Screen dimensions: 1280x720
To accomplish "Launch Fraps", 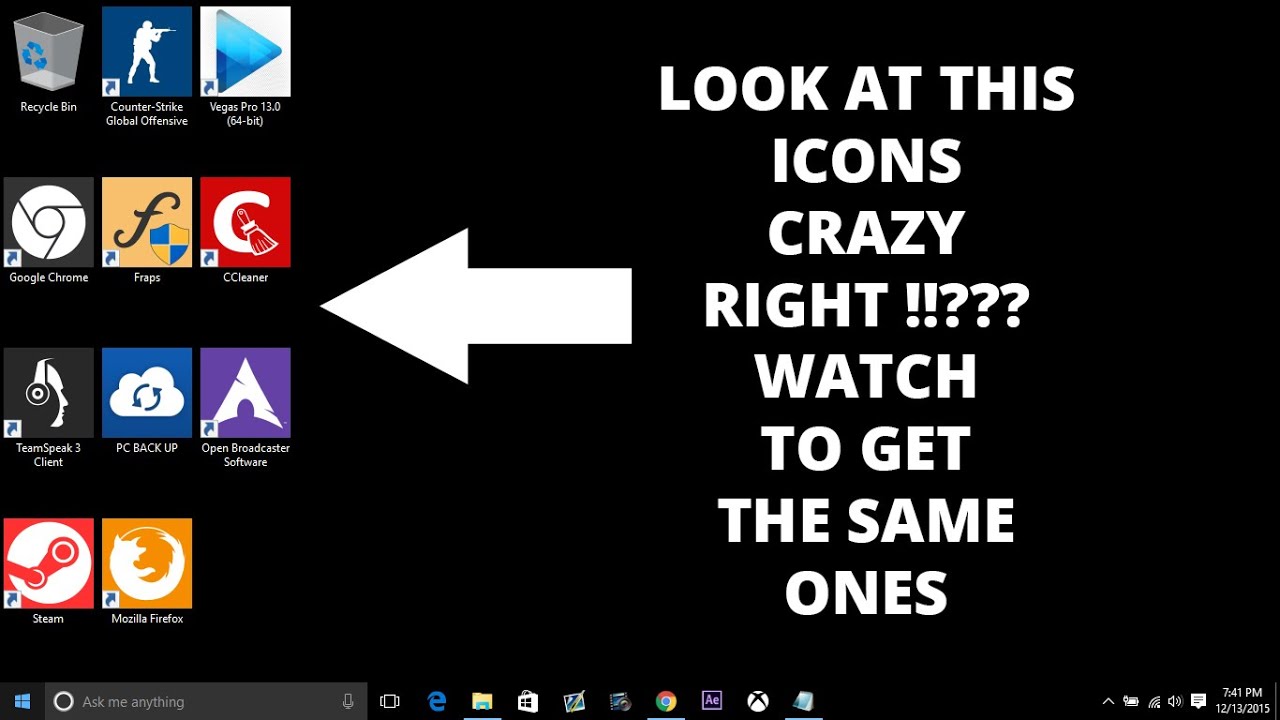I will tap(147, 221).
